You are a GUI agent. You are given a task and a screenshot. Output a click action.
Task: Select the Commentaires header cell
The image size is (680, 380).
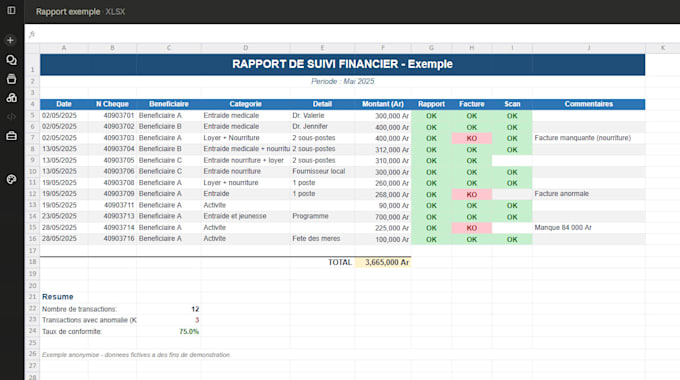[588, 104]
